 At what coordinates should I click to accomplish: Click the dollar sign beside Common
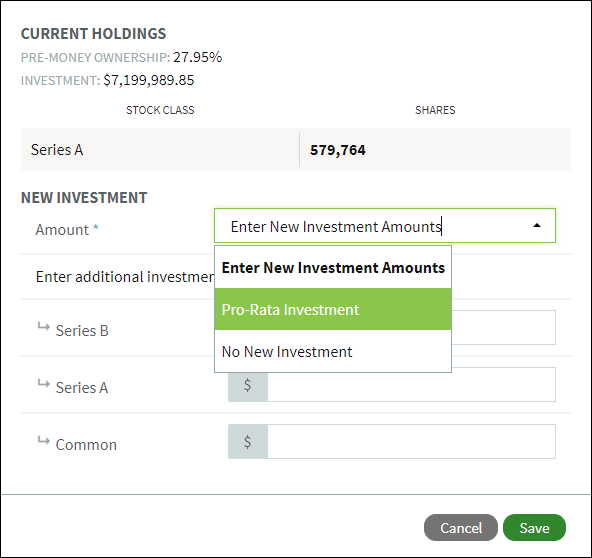click(248, 441)
